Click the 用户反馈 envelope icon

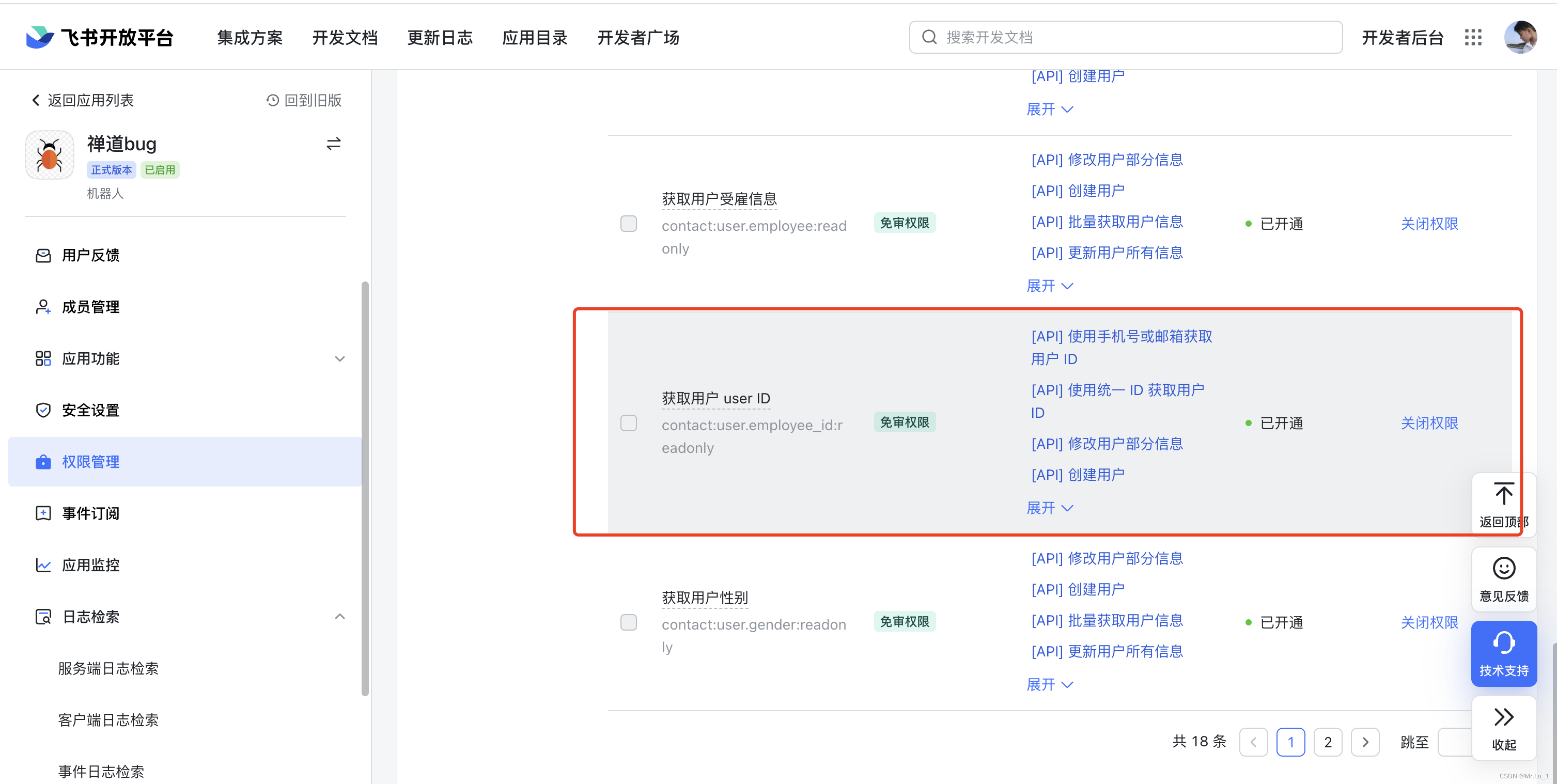tap(43, 256)
